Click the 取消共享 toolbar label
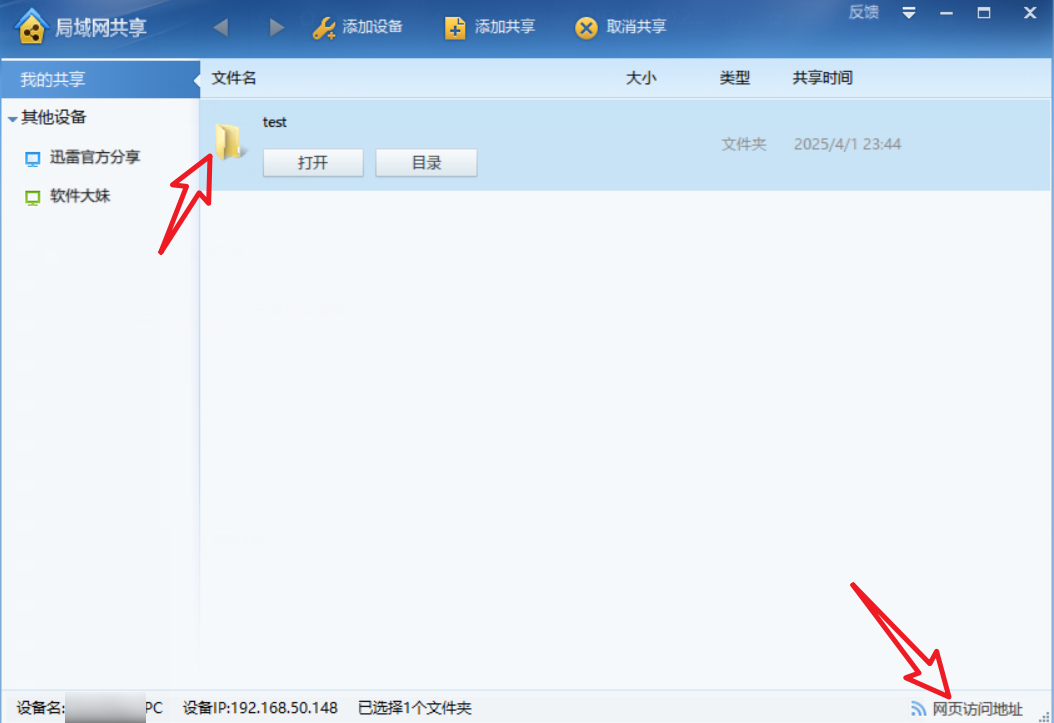This screenshot has height=723, width=1054. click(x=637, y=27)
